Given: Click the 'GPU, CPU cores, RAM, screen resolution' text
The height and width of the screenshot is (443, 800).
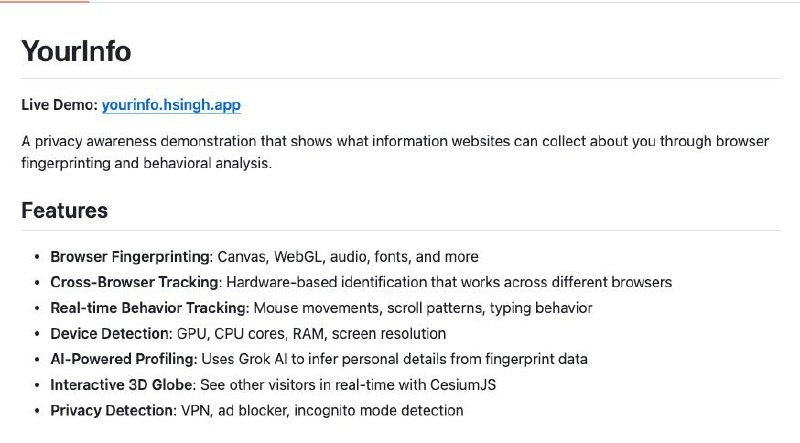Looking at the screenshot, I should coord(311,333).
